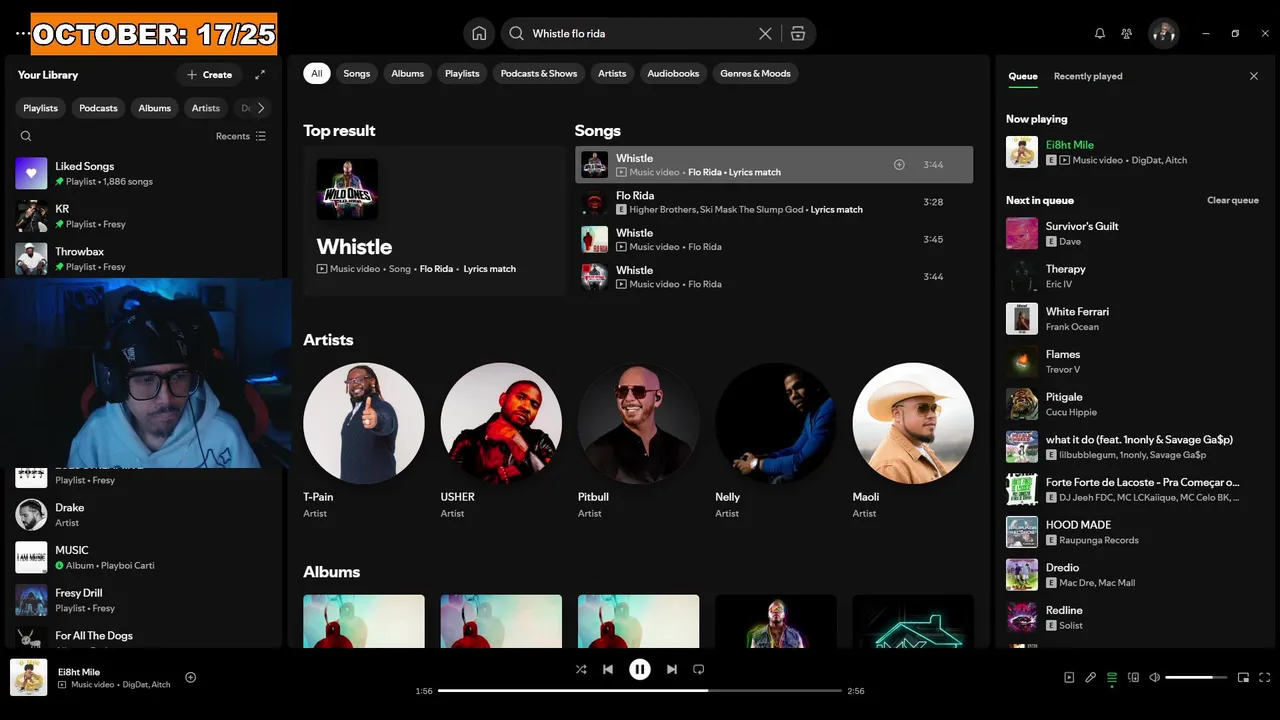The image size is (1280, 720).
Task: Filter results by Playlists
Action: 462,73
